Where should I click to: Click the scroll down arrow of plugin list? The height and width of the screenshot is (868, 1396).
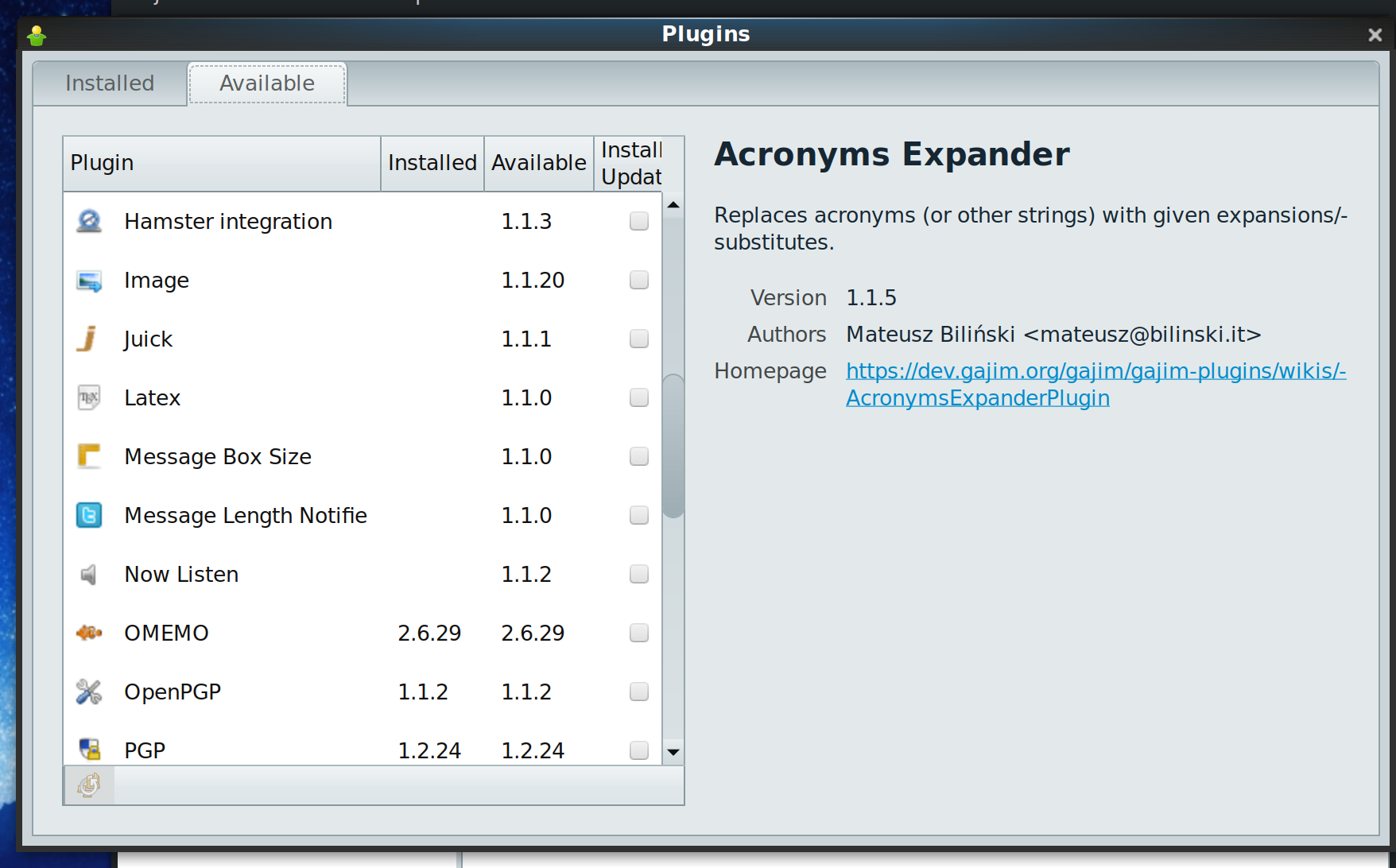(x=673, y=752)
